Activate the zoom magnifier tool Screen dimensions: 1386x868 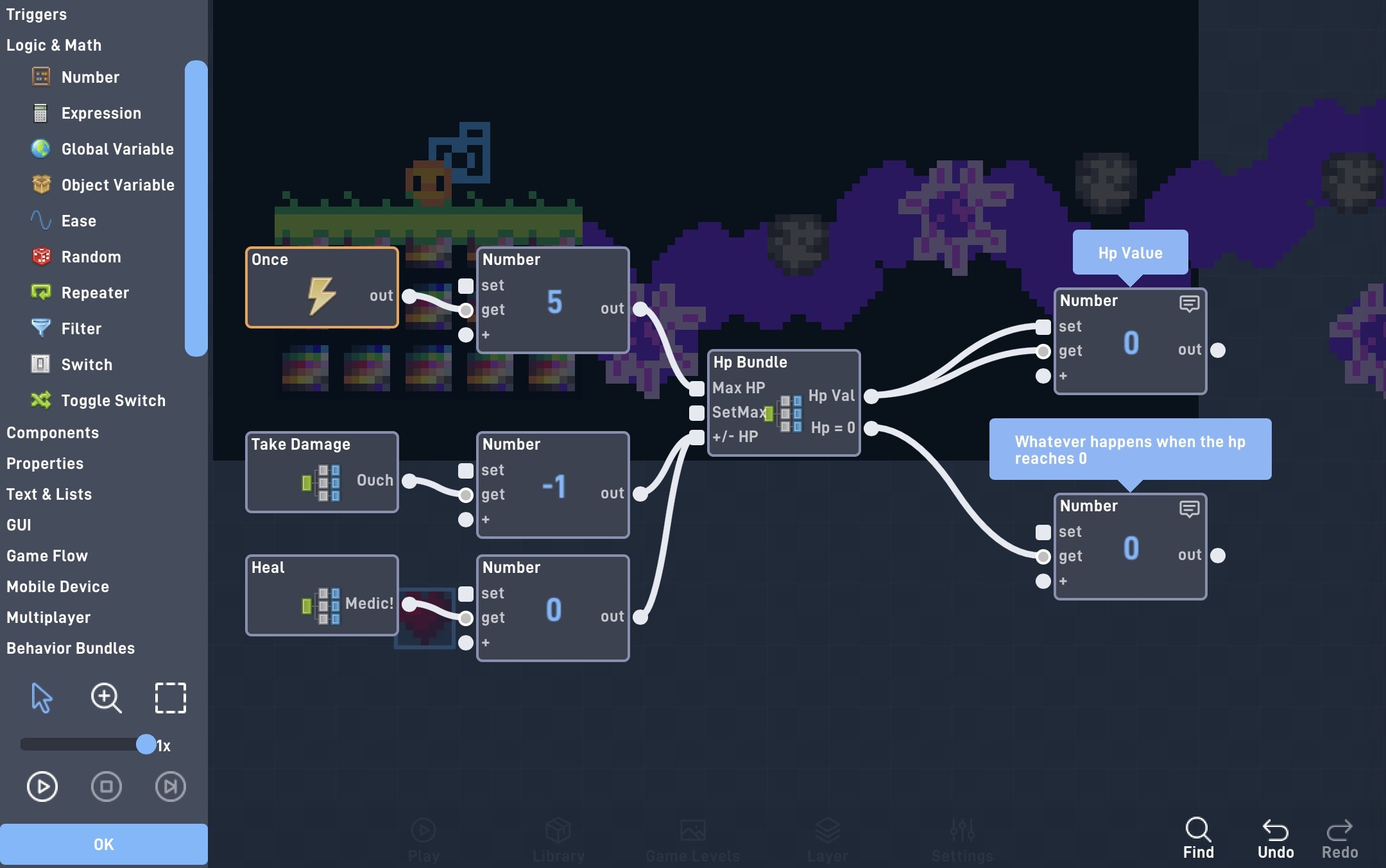[x=106, y=698]
